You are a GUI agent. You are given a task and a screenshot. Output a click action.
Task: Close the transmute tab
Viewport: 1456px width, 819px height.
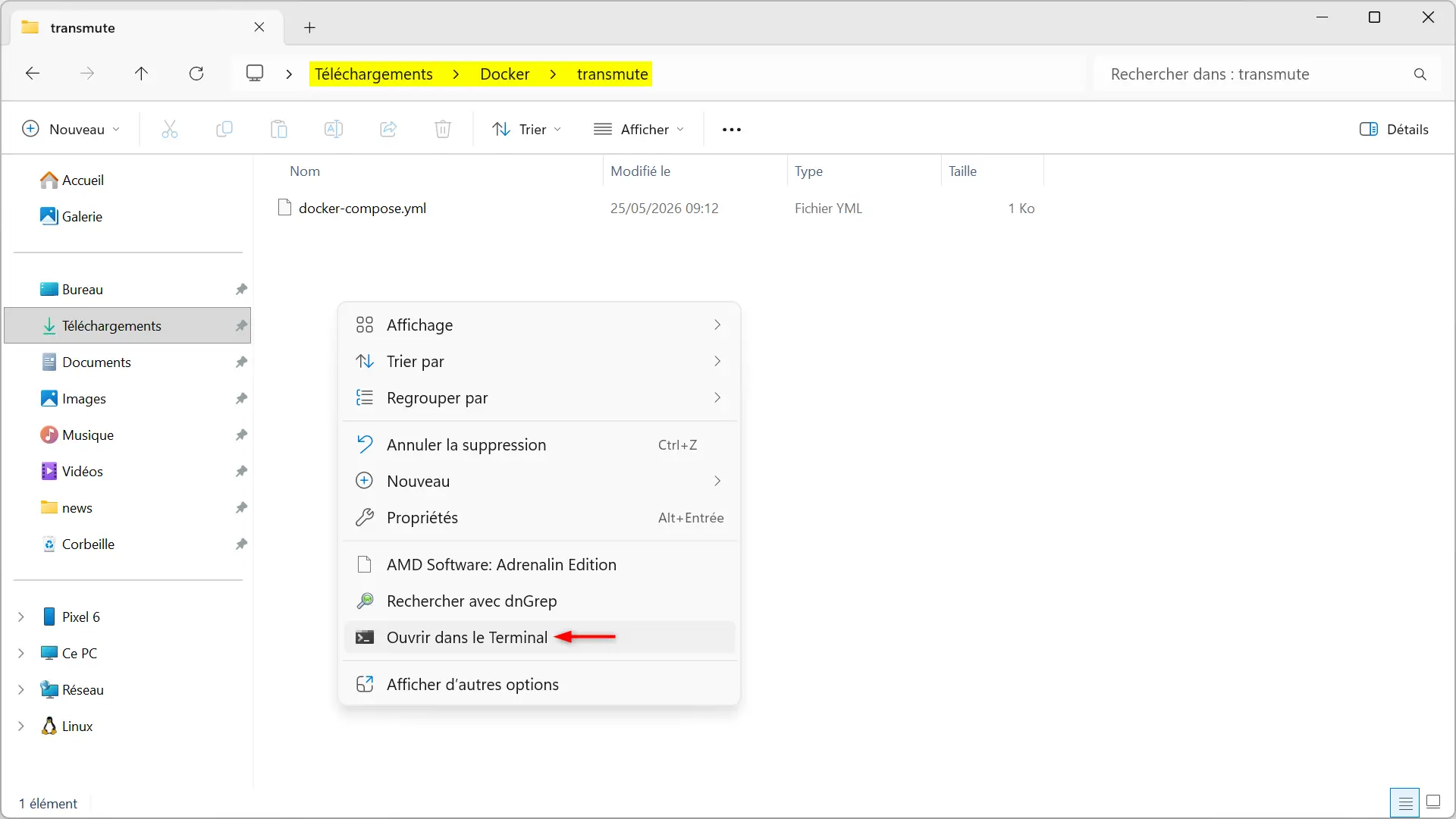point(259,27)
